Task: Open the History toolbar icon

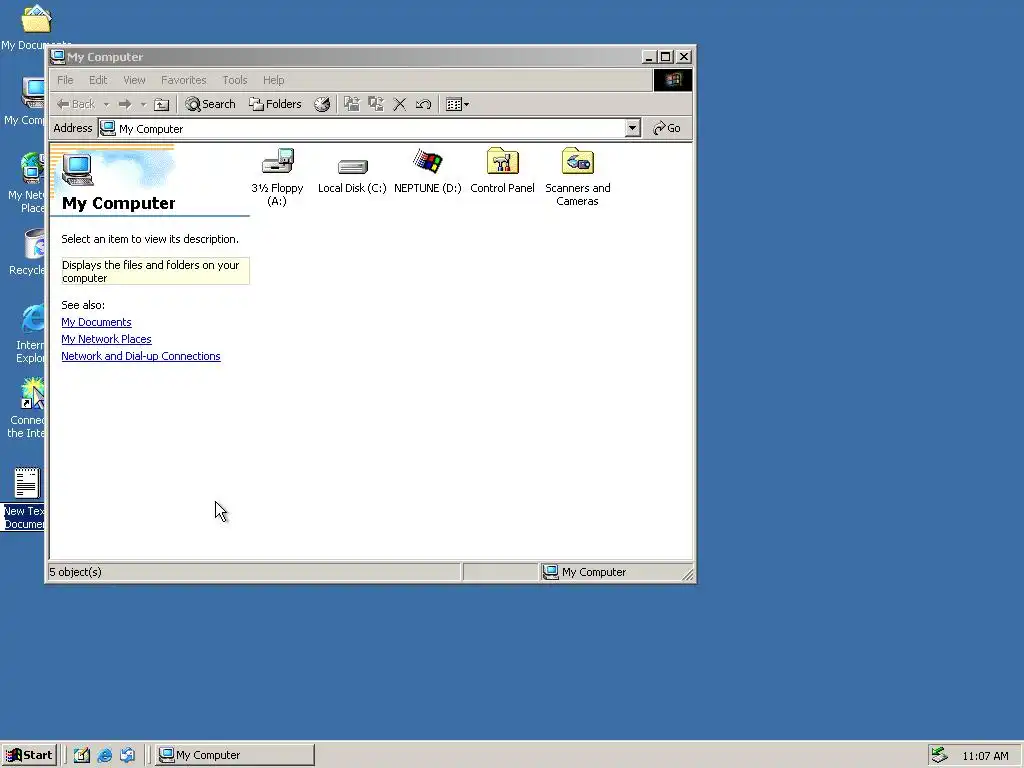Action: pos(322,104)
